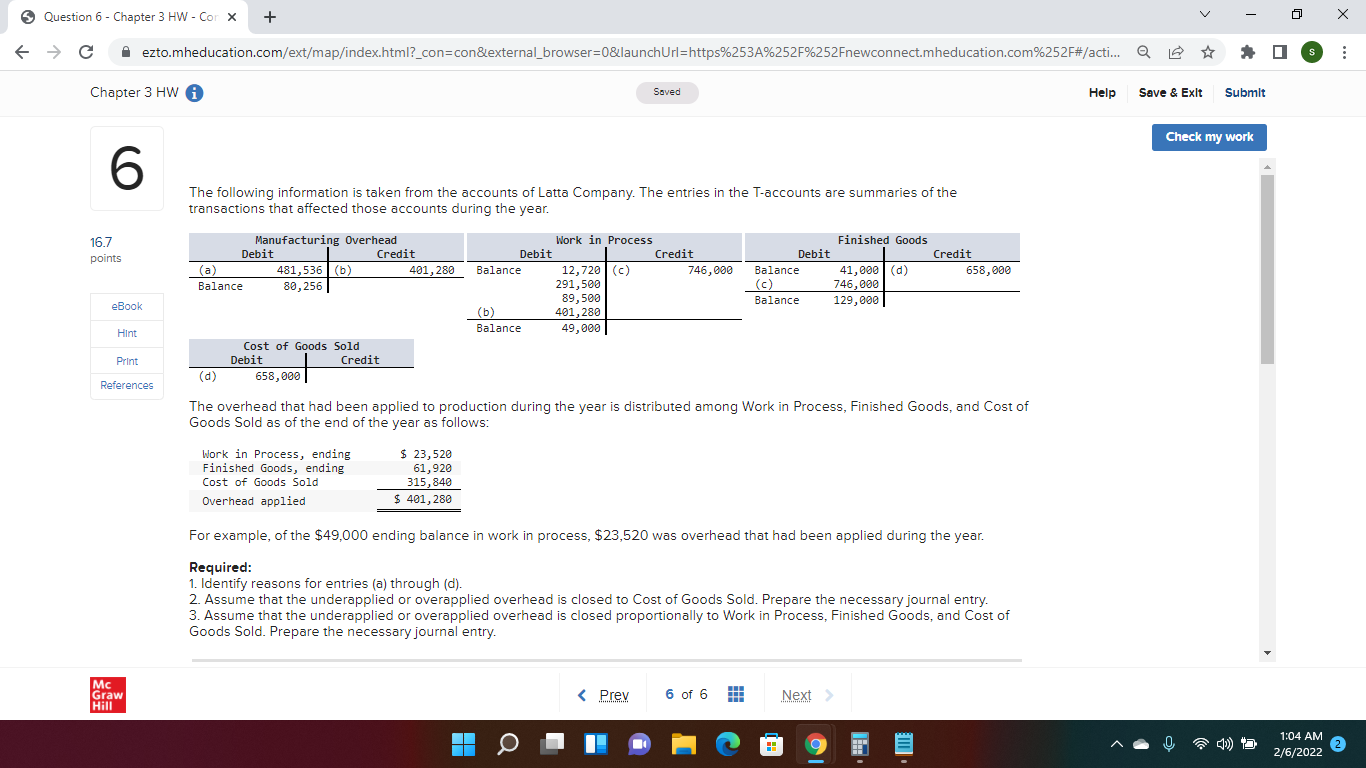This screenshot has height=768, width=1366.
Task: Switch to Chrome on taskbar
Action: (816, 745)
